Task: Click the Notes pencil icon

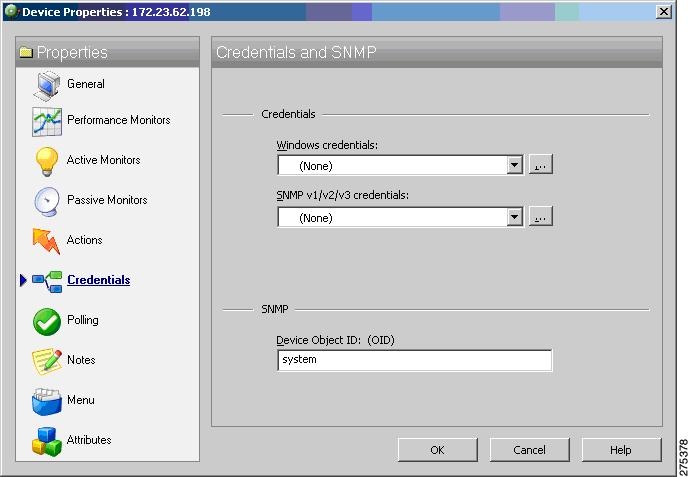Action: (x=47, y=361)
